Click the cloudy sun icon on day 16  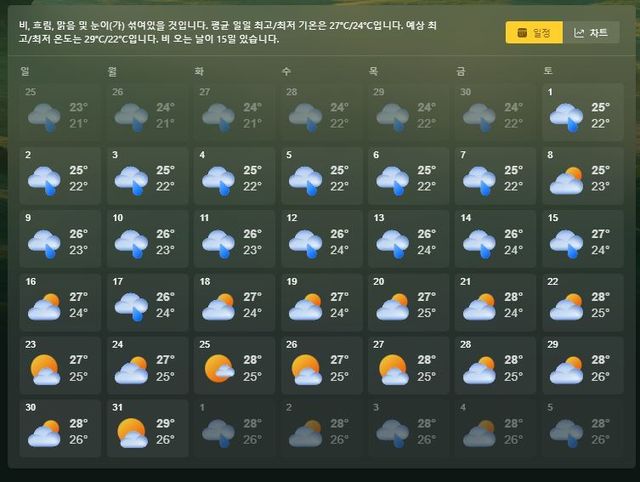click(x=44, y=306)
